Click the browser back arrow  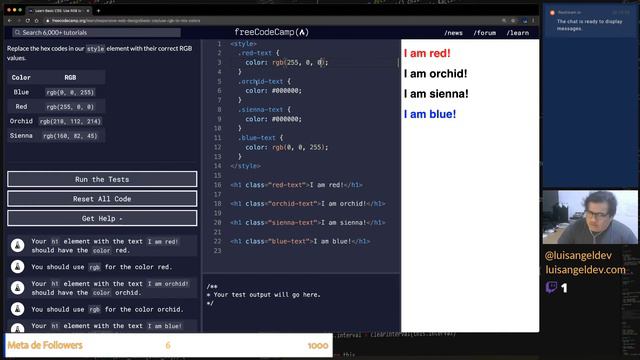point(10,20)
